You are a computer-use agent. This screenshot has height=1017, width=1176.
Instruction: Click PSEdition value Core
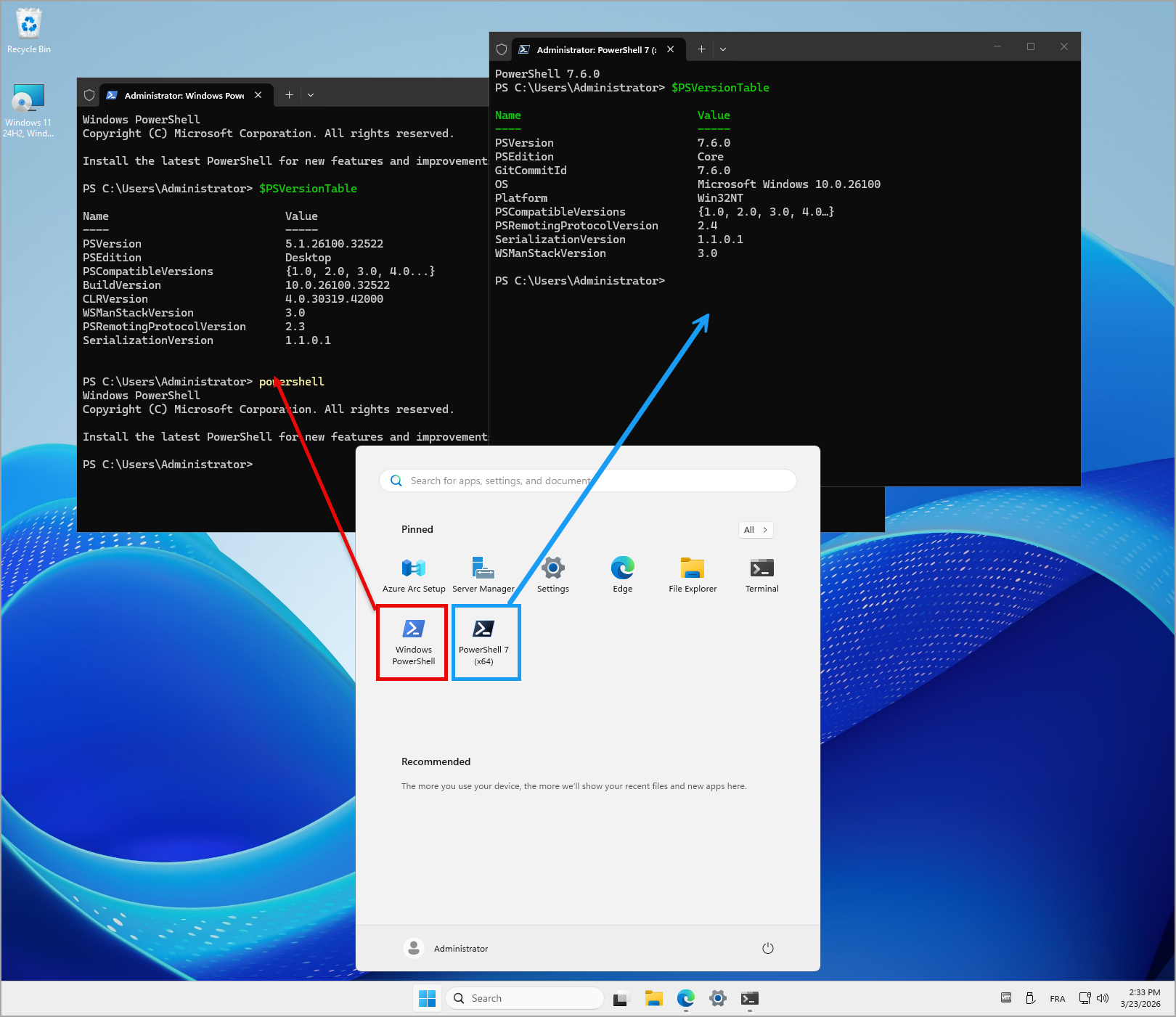point(711,157)
